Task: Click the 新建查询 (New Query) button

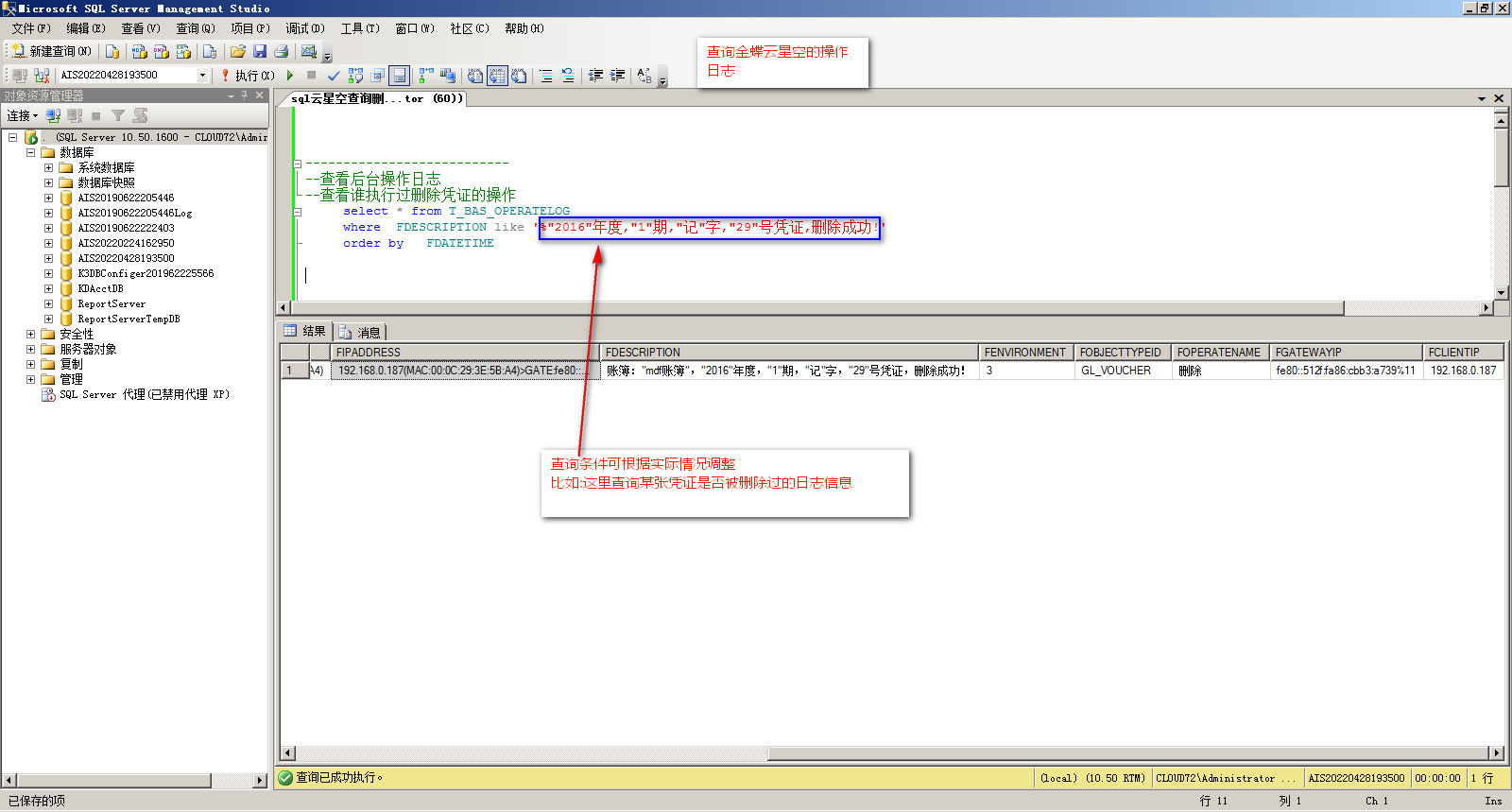Action: pyautogui.click(x=52, y=51)
